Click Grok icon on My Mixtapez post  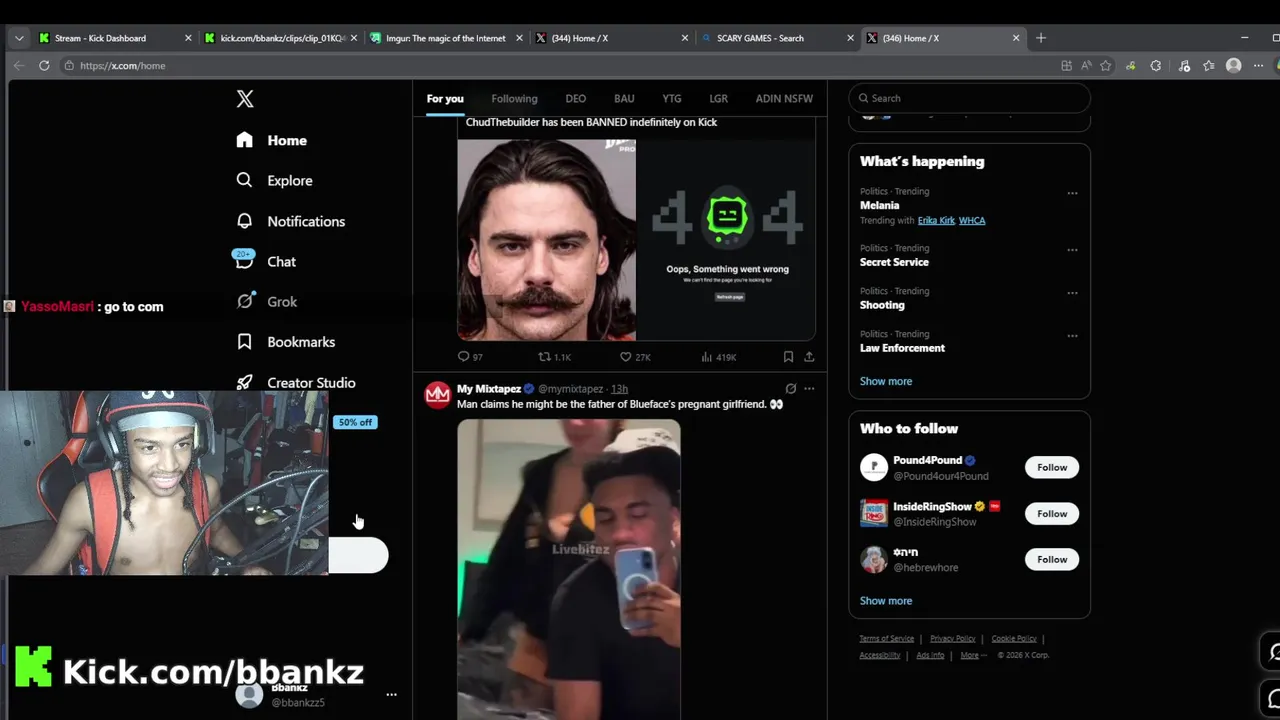point(791,389)
